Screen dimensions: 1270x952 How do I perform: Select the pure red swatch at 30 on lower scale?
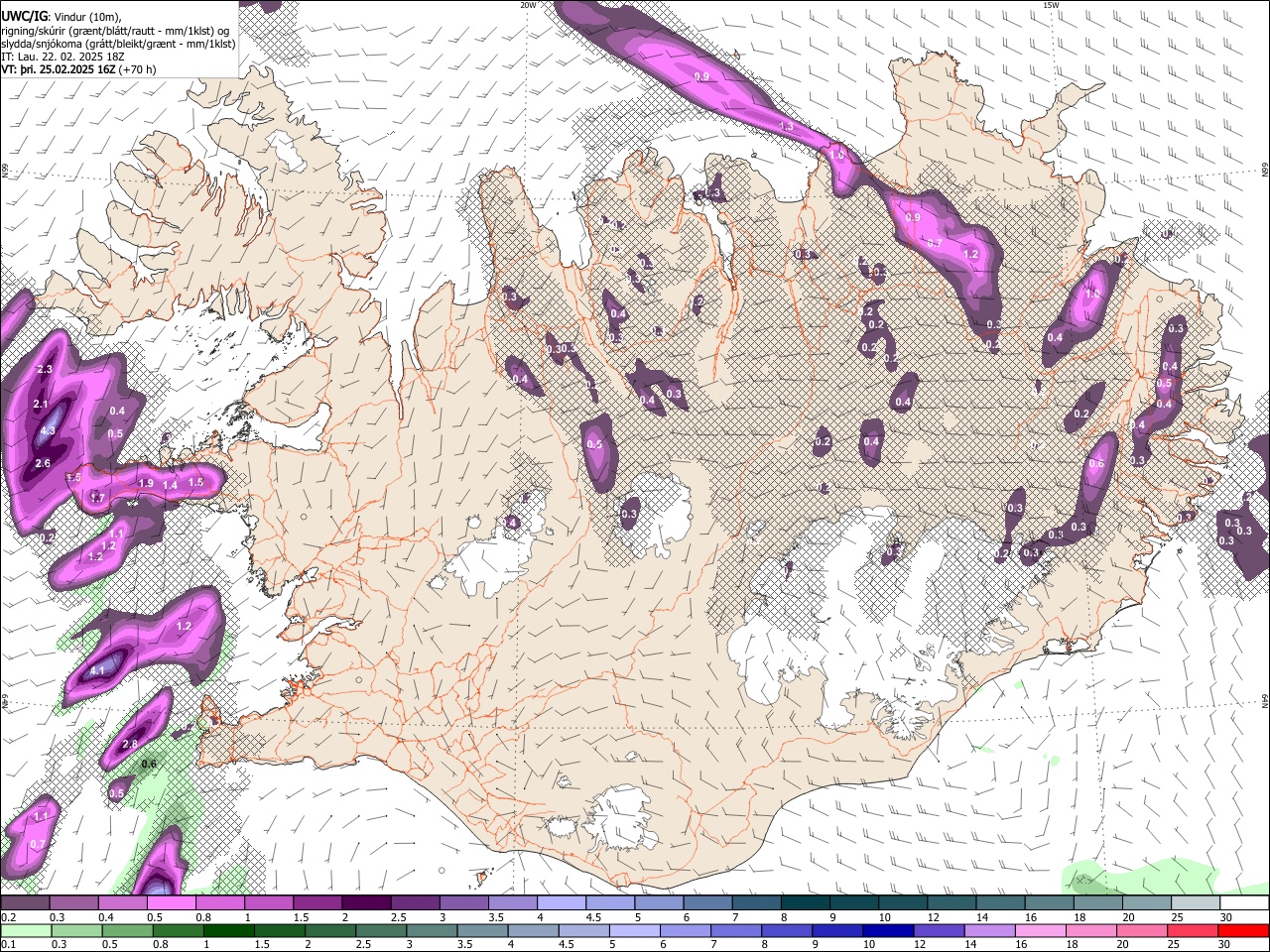pyautogui.click(x=1242, y=931)
